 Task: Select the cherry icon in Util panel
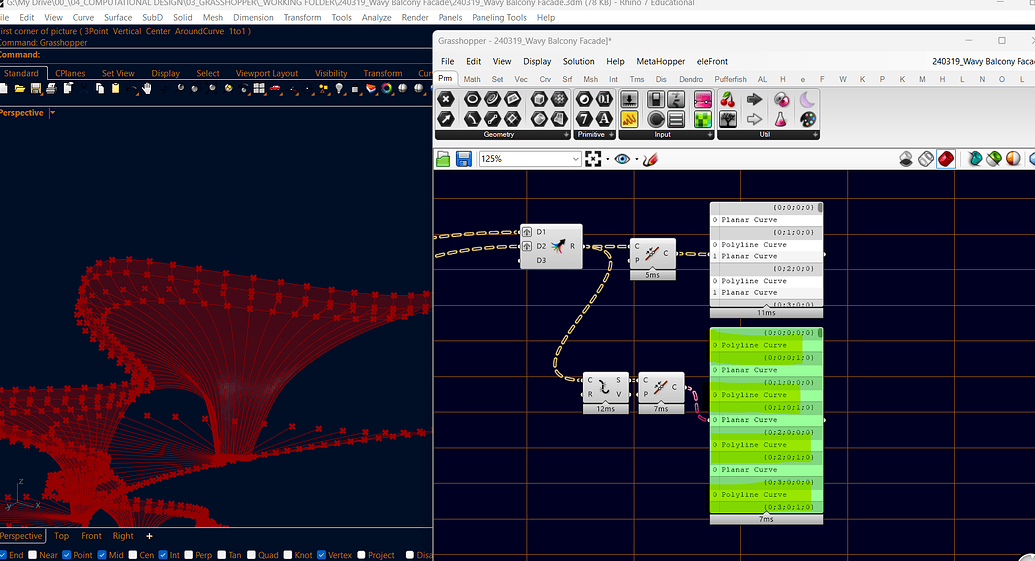(728, 100)
